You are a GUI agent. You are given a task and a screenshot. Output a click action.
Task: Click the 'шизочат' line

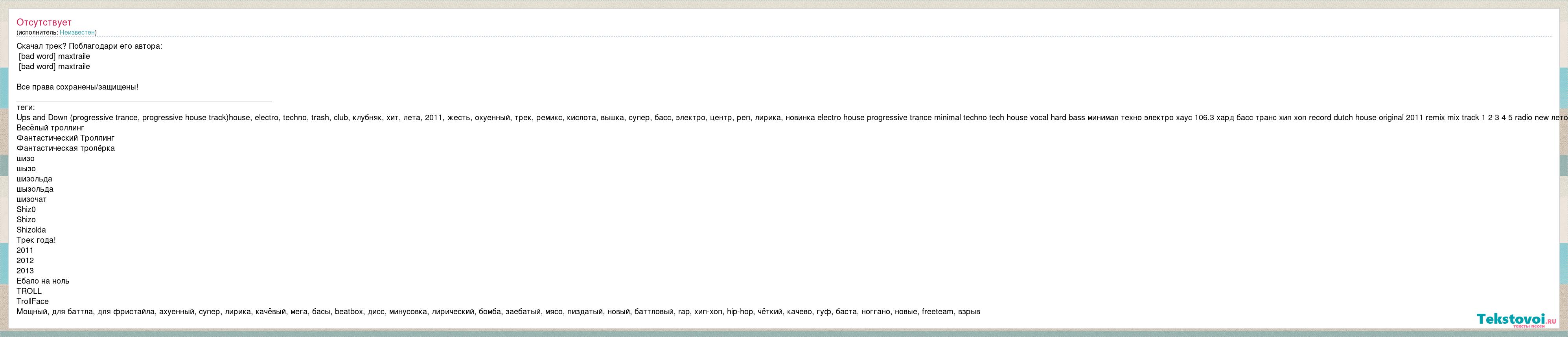(x=32, y=200)
